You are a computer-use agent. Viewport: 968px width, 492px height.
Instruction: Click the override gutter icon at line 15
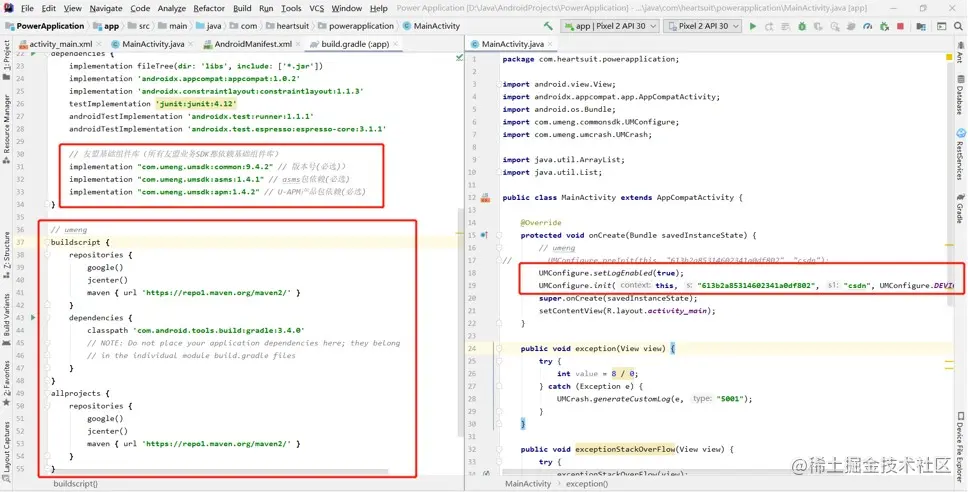point(484,235)
